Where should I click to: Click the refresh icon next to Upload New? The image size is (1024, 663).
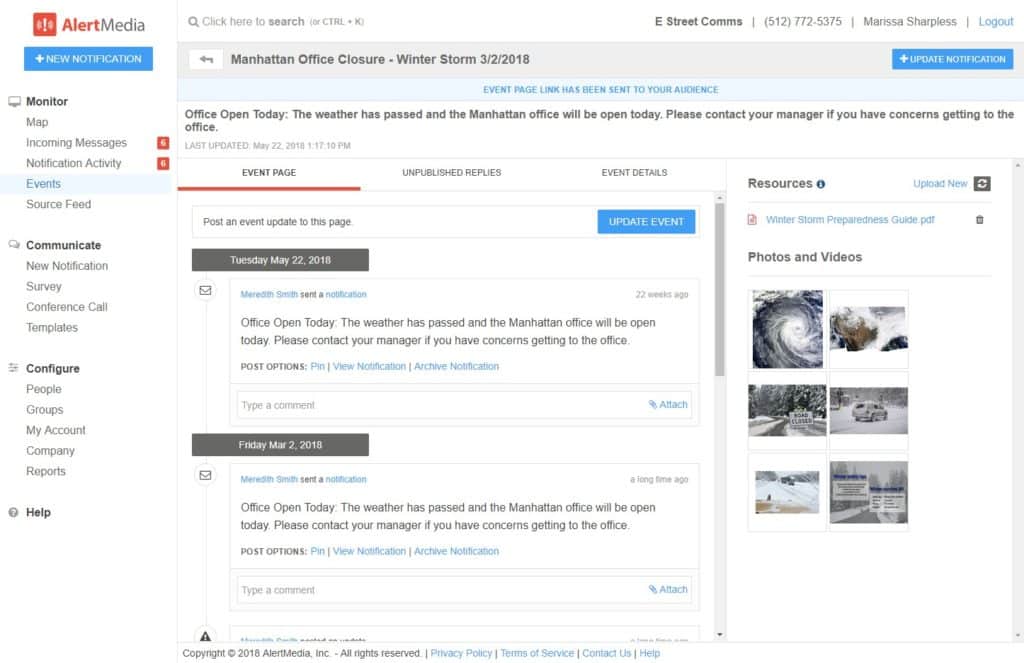982,184
